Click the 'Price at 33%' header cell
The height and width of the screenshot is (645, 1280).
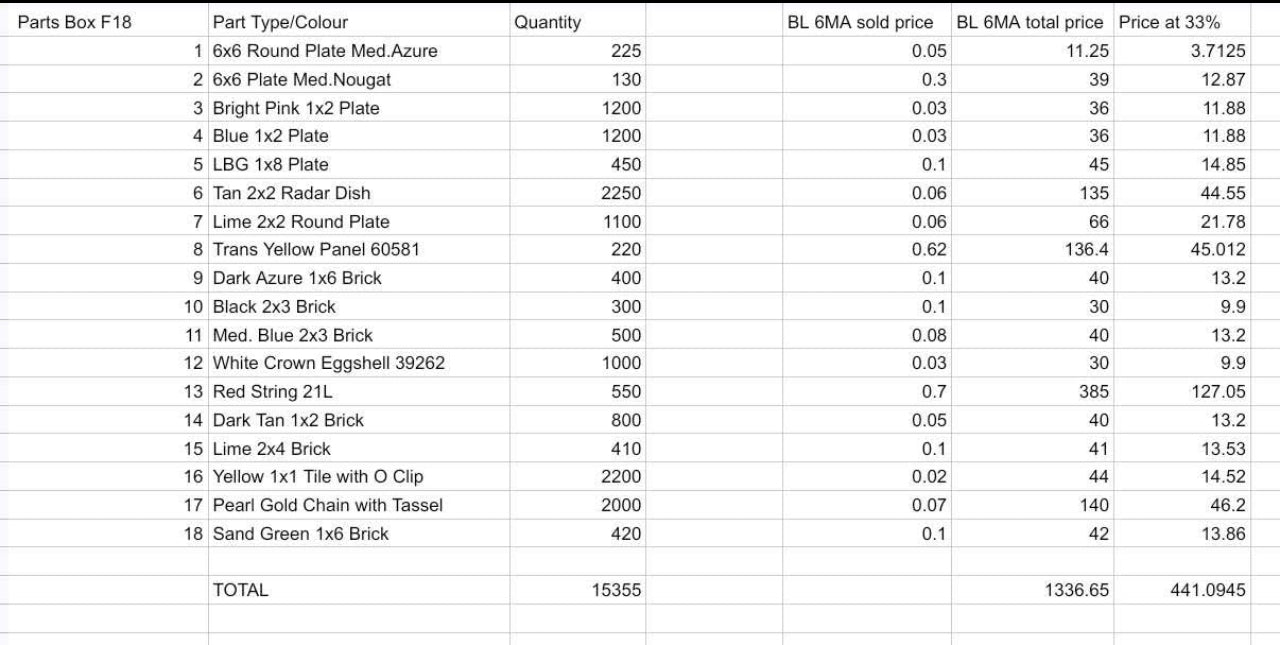(x=1182, y=22)
